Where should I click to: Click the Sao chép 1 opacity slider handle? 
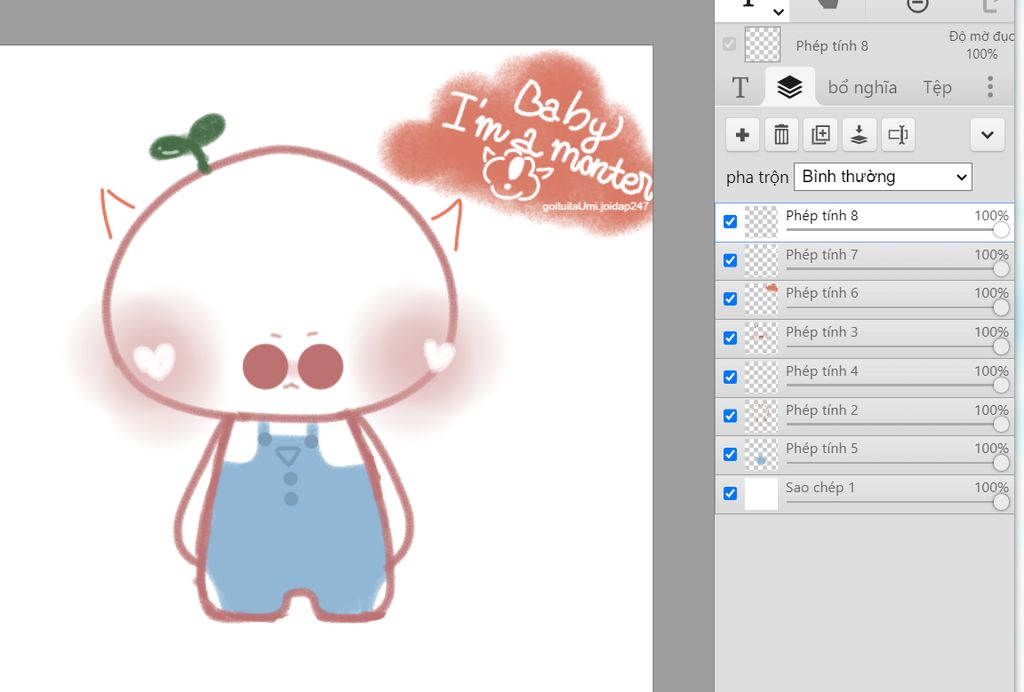click(1000, 502)
